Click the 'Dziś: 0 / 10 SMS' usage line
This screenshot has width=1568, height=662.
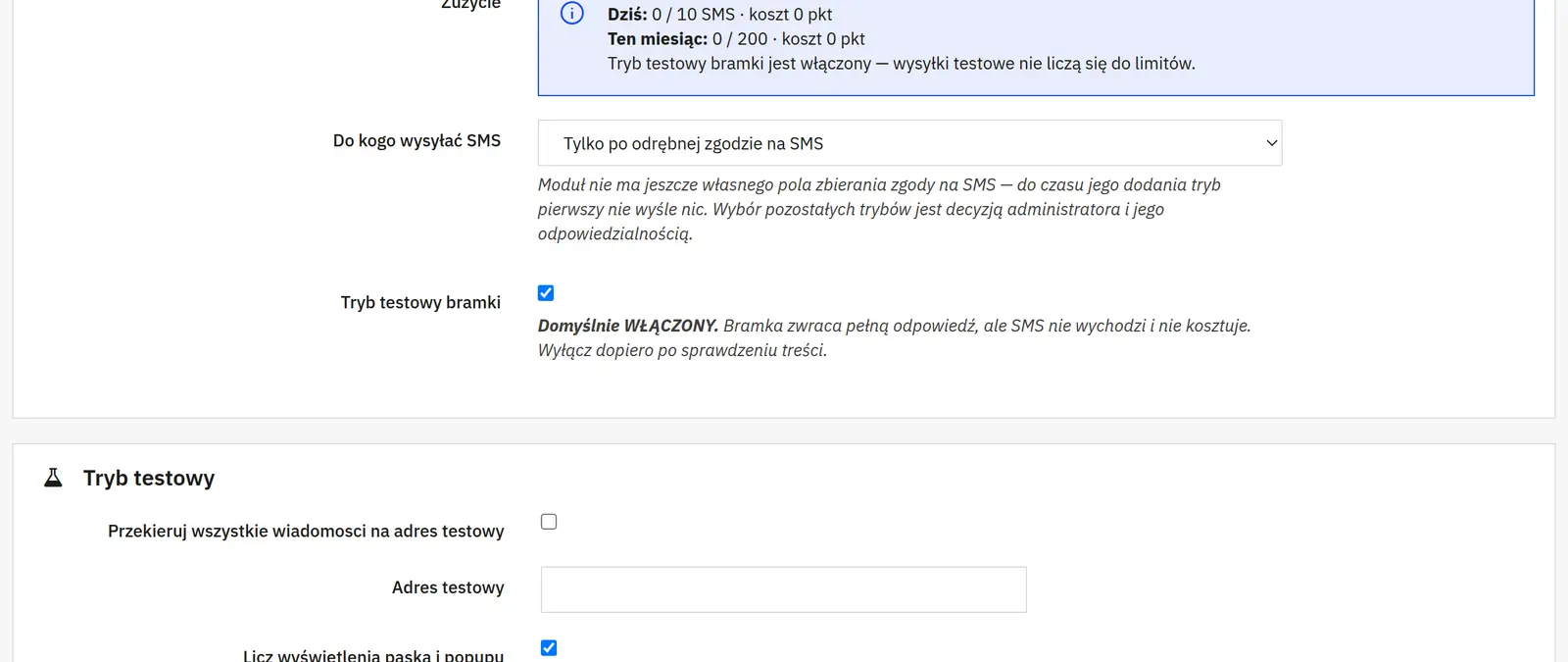click(719, 14)
